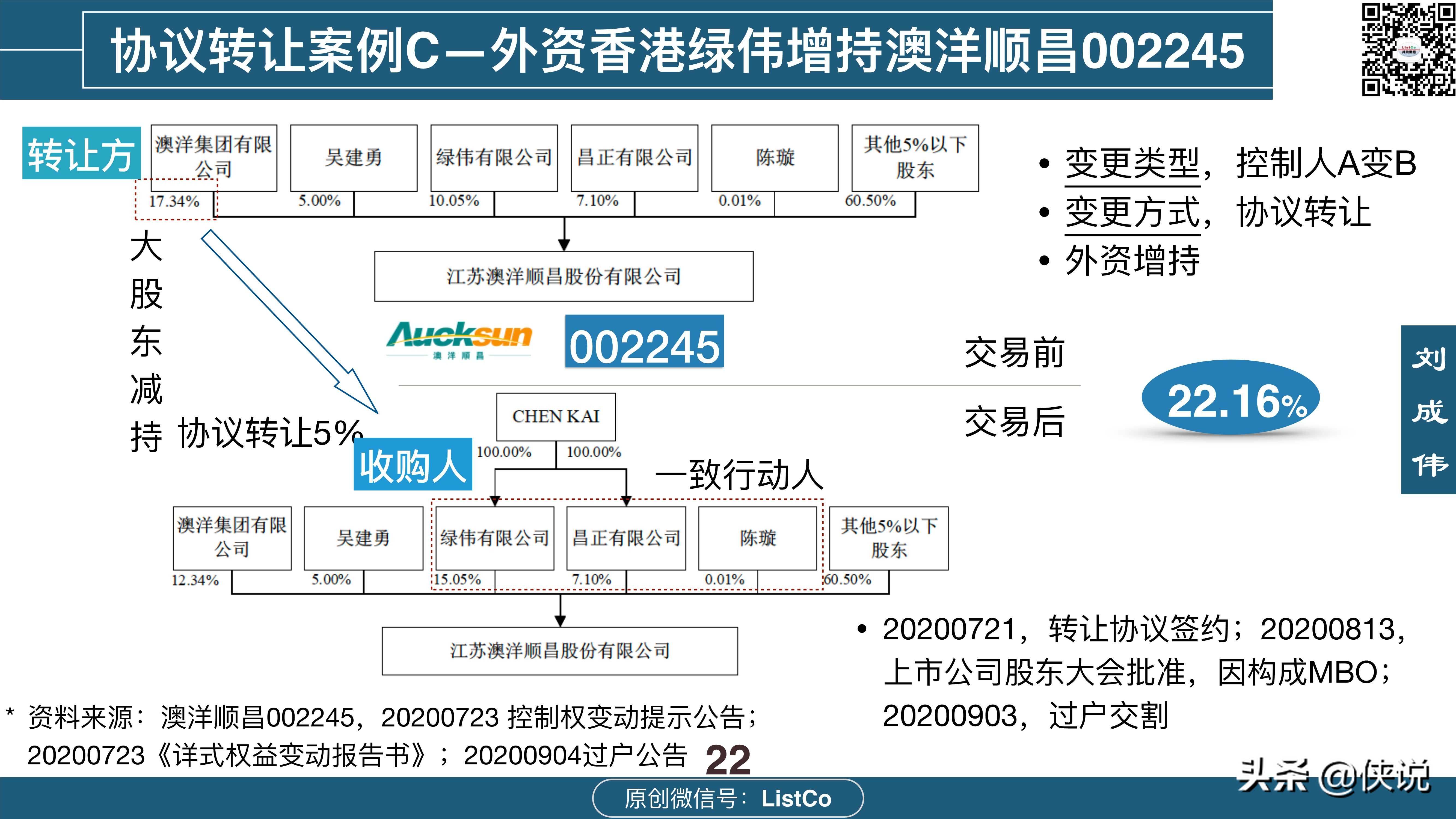Click the '刘成伟' side label
The image size is (1456, 819).
(x=1428, y=410)
